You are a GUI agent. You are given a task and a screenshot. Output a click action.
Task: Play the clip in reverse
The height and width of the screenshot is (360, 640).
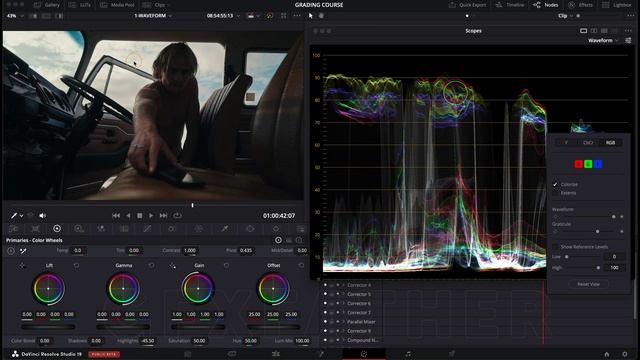coord(128,216)
